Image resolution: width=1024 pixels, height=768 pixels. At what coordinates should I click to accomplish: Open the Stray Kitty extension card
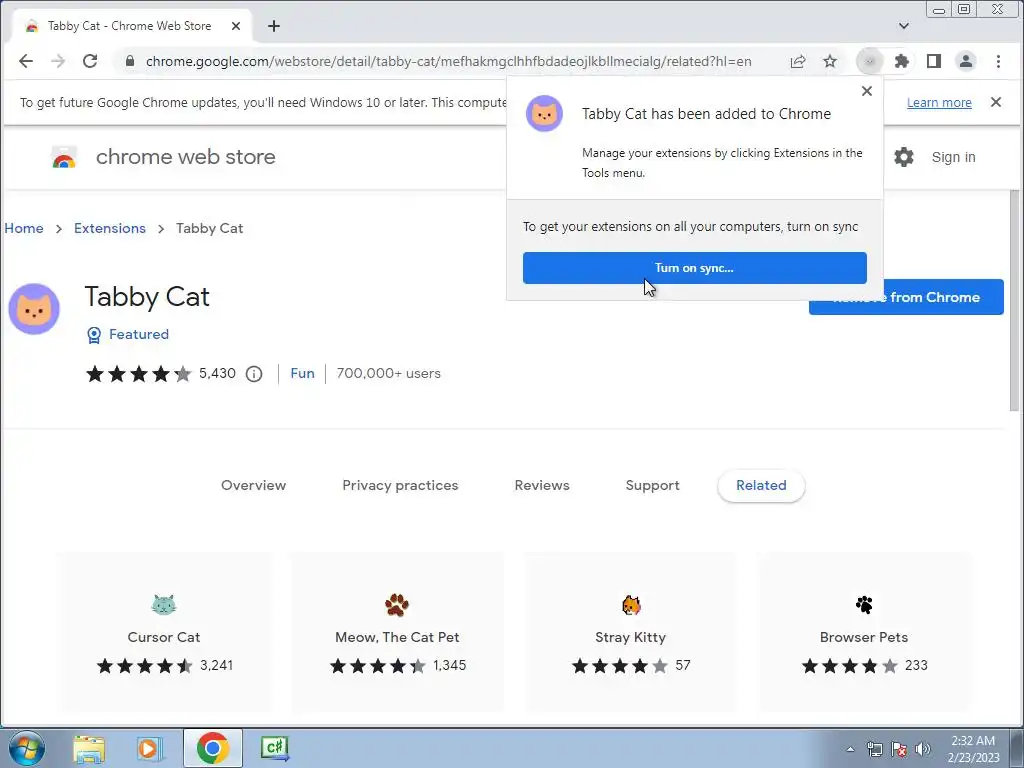[630, 632]
